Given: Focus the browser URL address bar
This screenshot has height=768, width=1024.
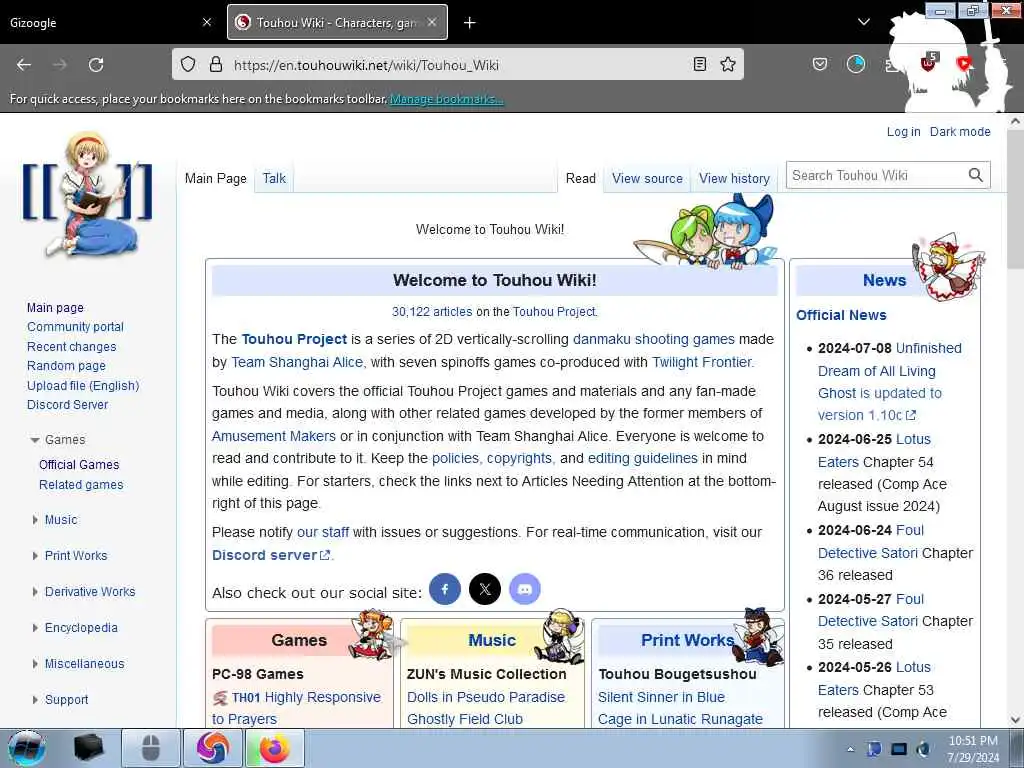Looking at the screenshot, I should [x=460, y=65].
